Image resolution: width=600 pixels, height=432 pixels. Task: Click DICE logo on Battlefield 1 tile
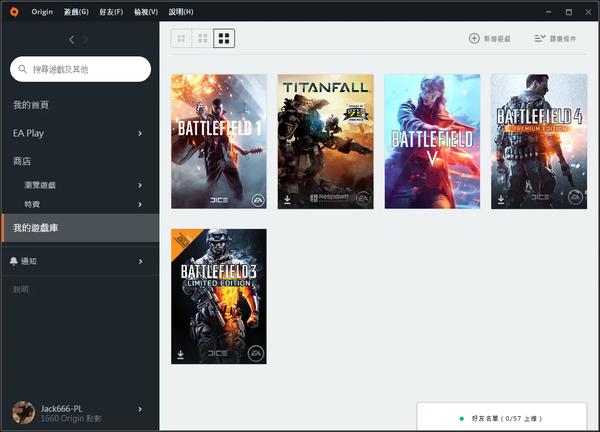pos(219,200)
